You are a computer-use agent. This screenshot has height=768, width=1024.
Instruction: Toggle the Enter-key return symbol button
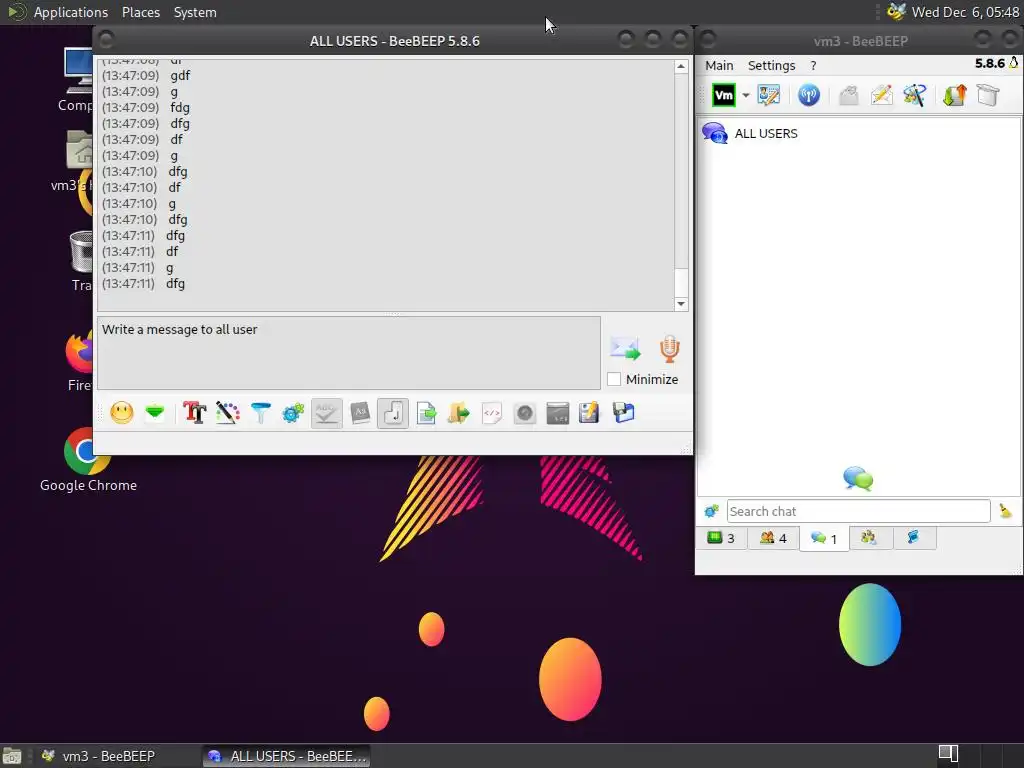pyautogui.click(x=393, y=413)
